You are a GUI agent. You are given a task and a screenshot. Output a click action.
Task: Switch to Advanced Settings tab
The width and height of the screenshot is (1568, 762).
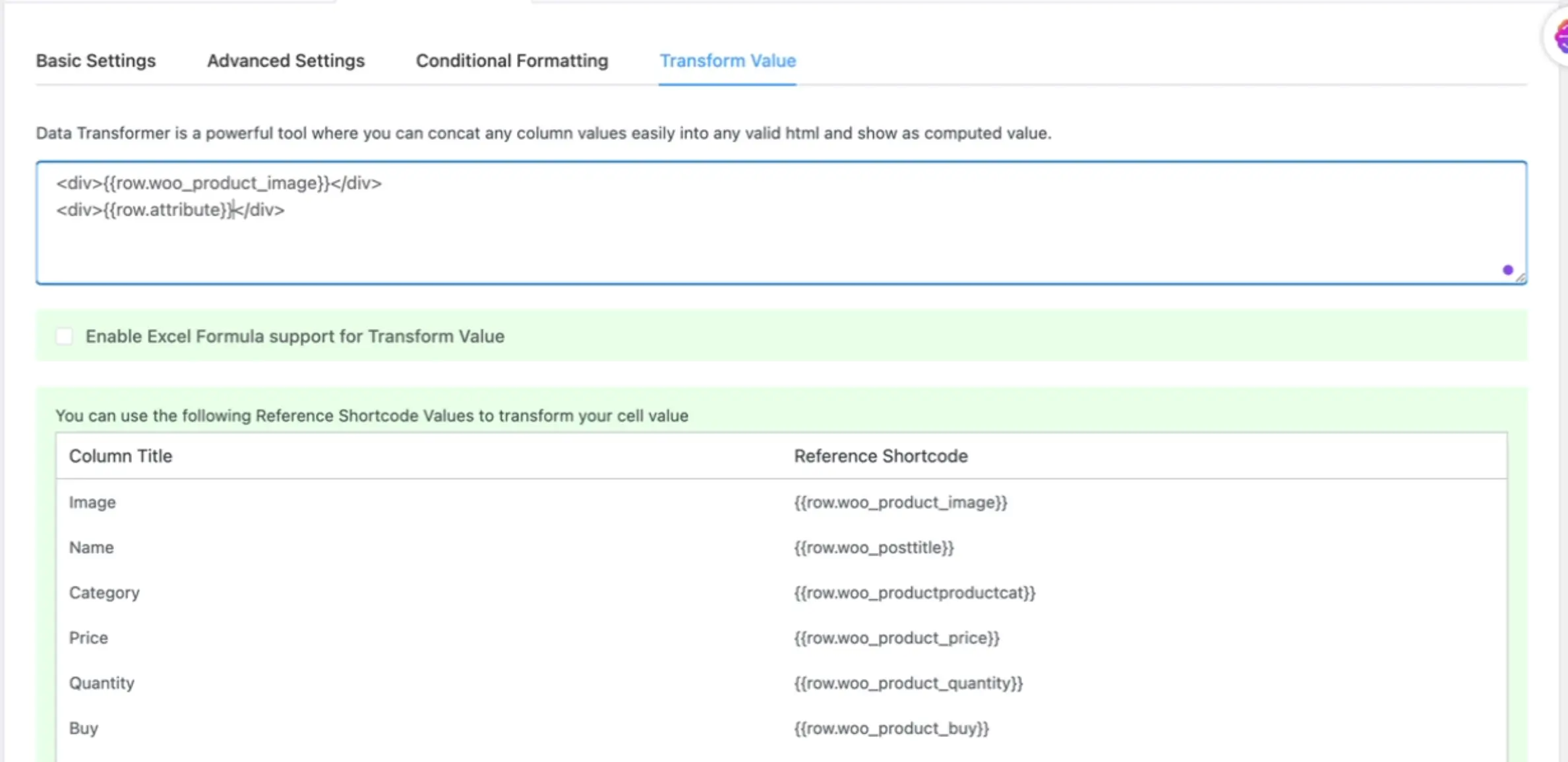point(286,61)
